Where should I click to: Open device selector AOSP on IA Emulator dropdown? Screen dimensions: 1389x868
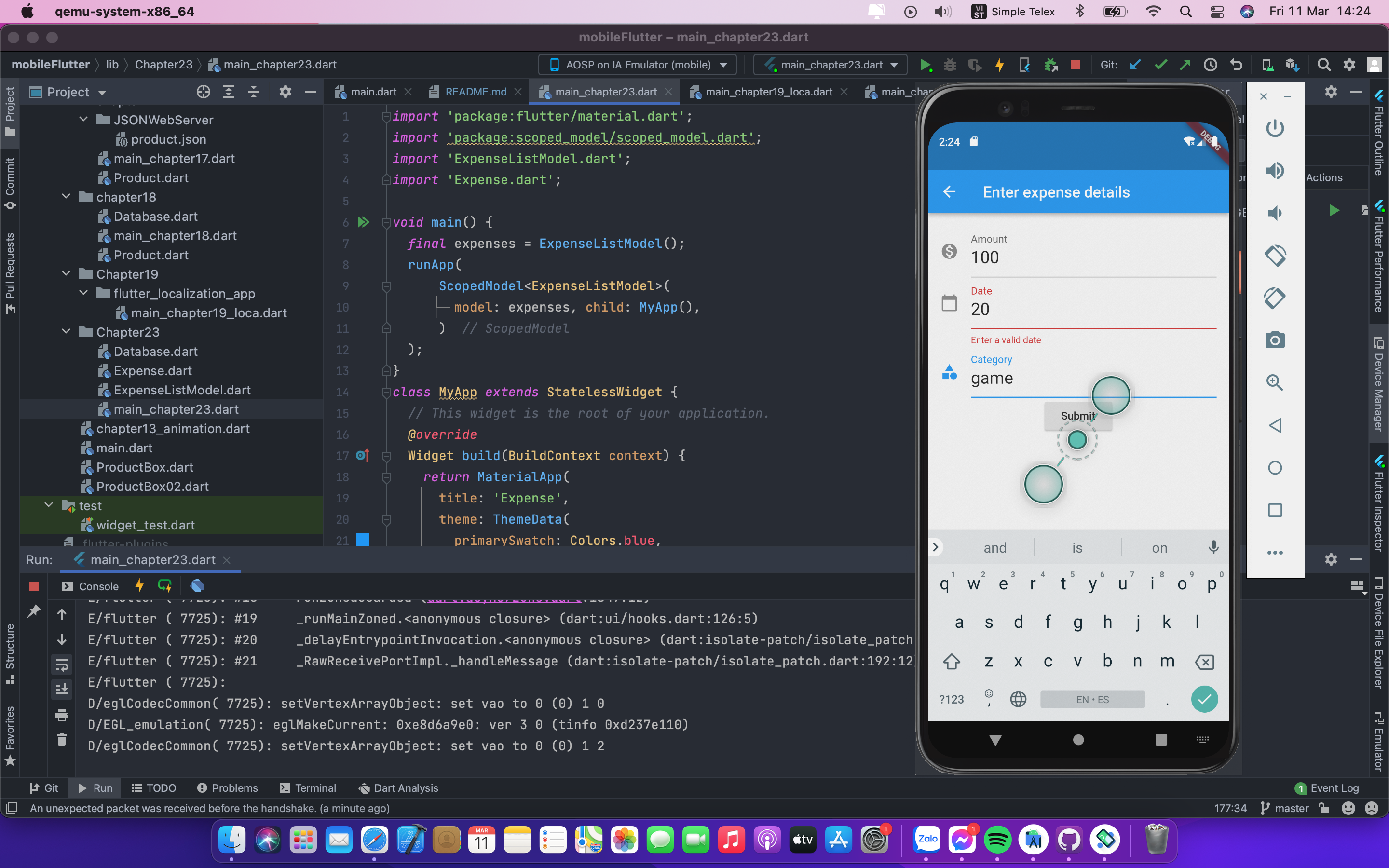(x=638, y=65)
